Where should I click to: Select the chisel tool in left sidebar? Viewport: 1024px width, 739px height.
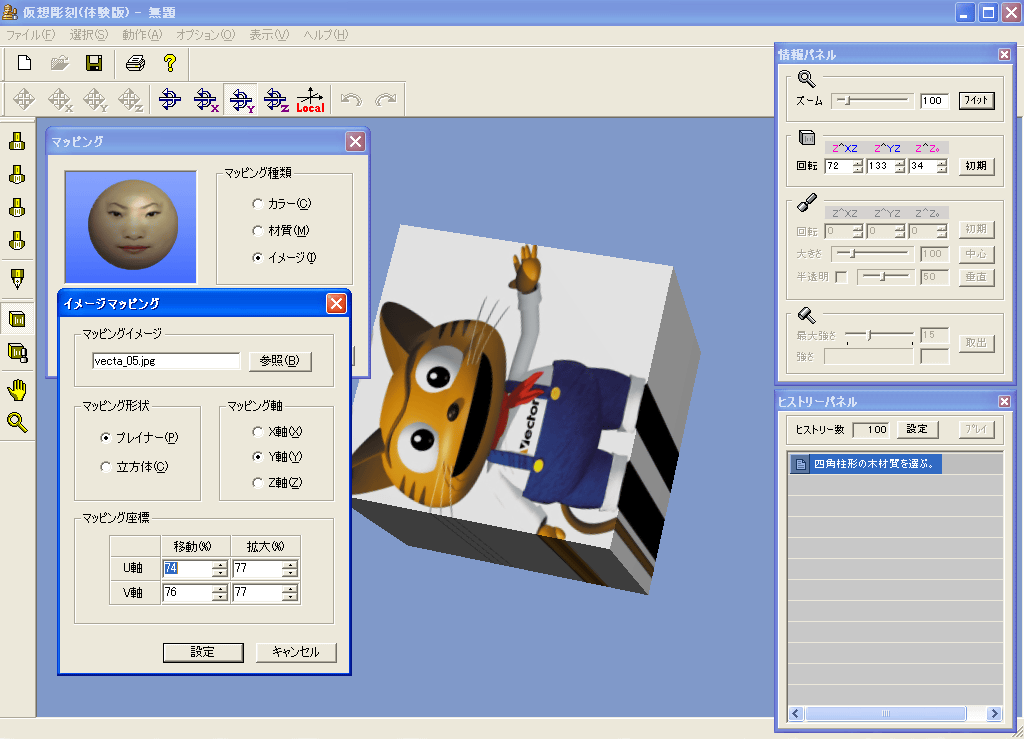17,279
